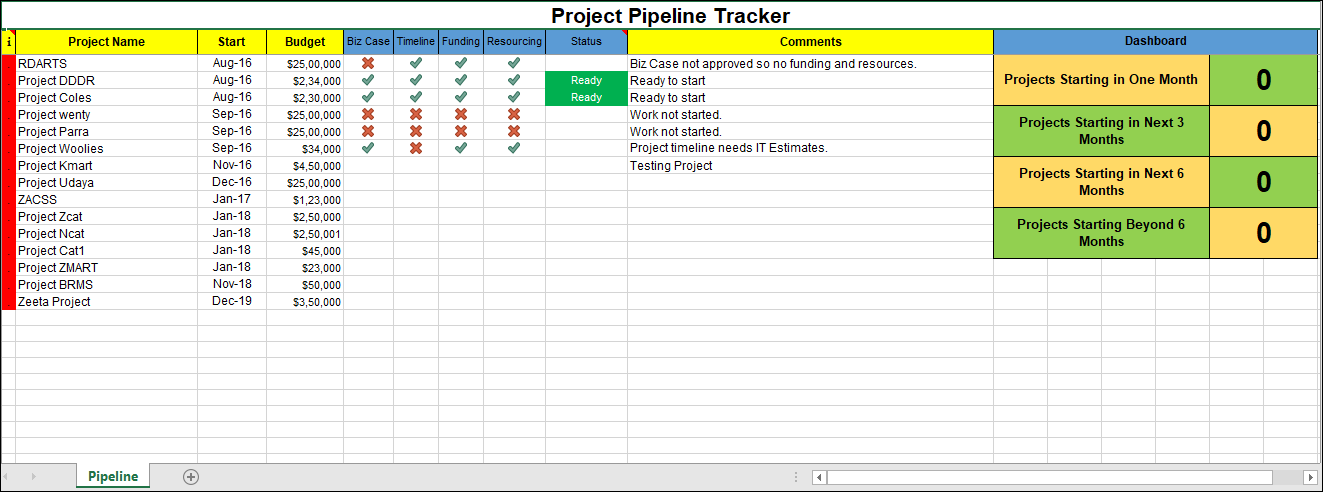Select the Comments column header cell
The width and height of the screenshot is (1323, 492).
tap(810, 42)
